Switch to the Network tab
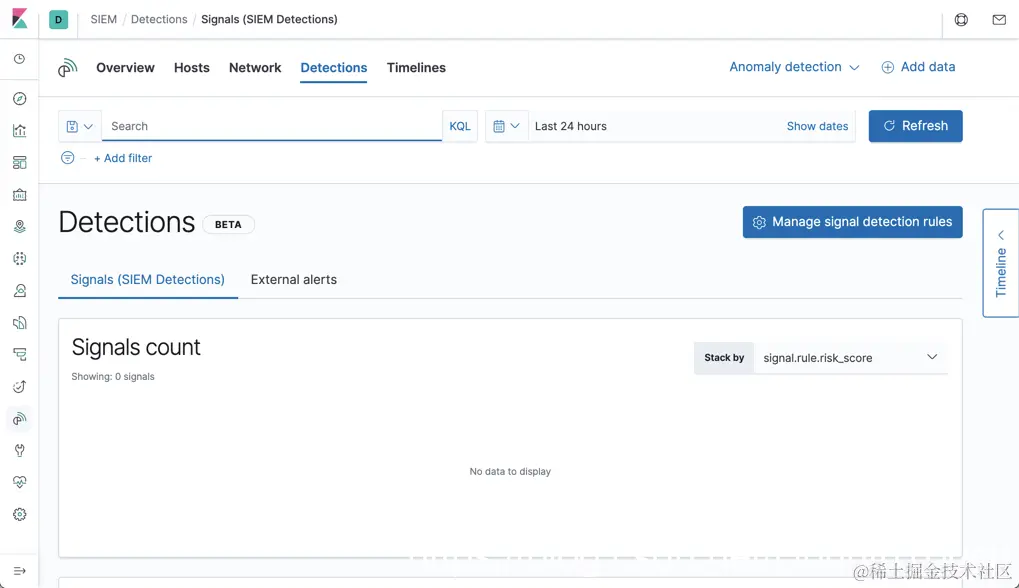Image resolution: width=1019 pixels, height=588 pixels. [255, 68]
